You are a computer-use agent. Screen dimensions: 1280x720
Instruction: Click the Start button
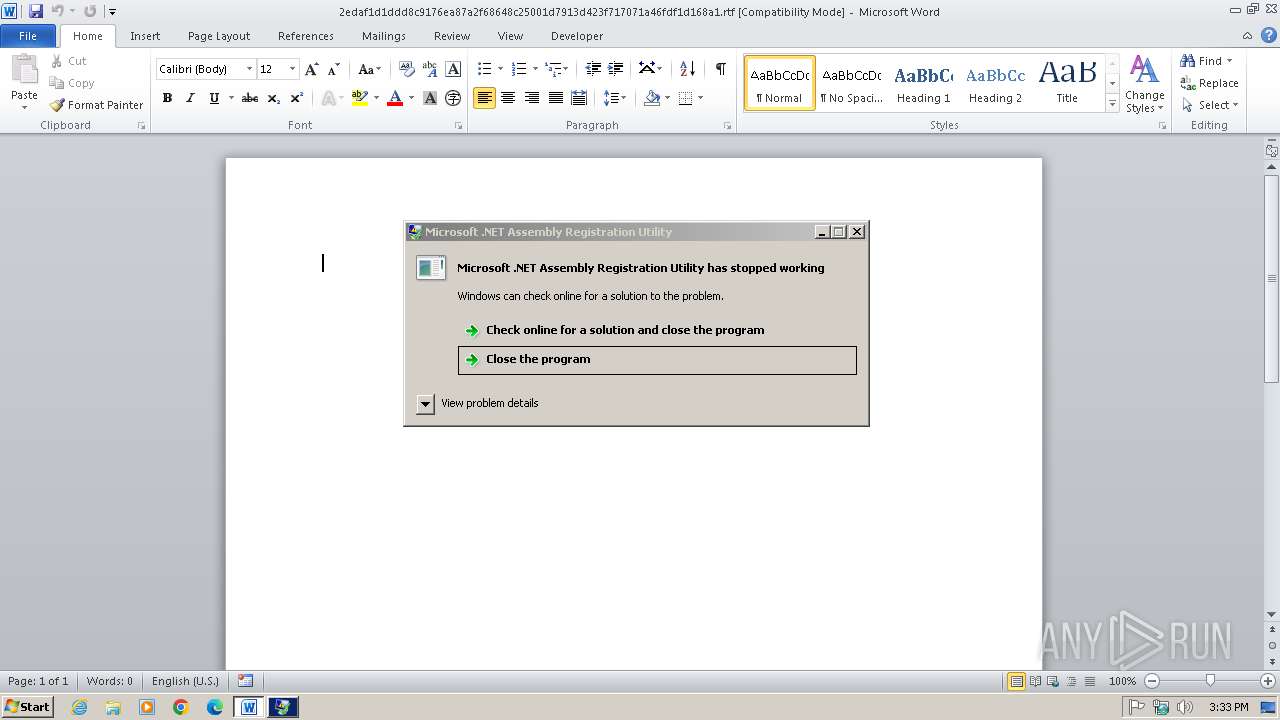27,707
